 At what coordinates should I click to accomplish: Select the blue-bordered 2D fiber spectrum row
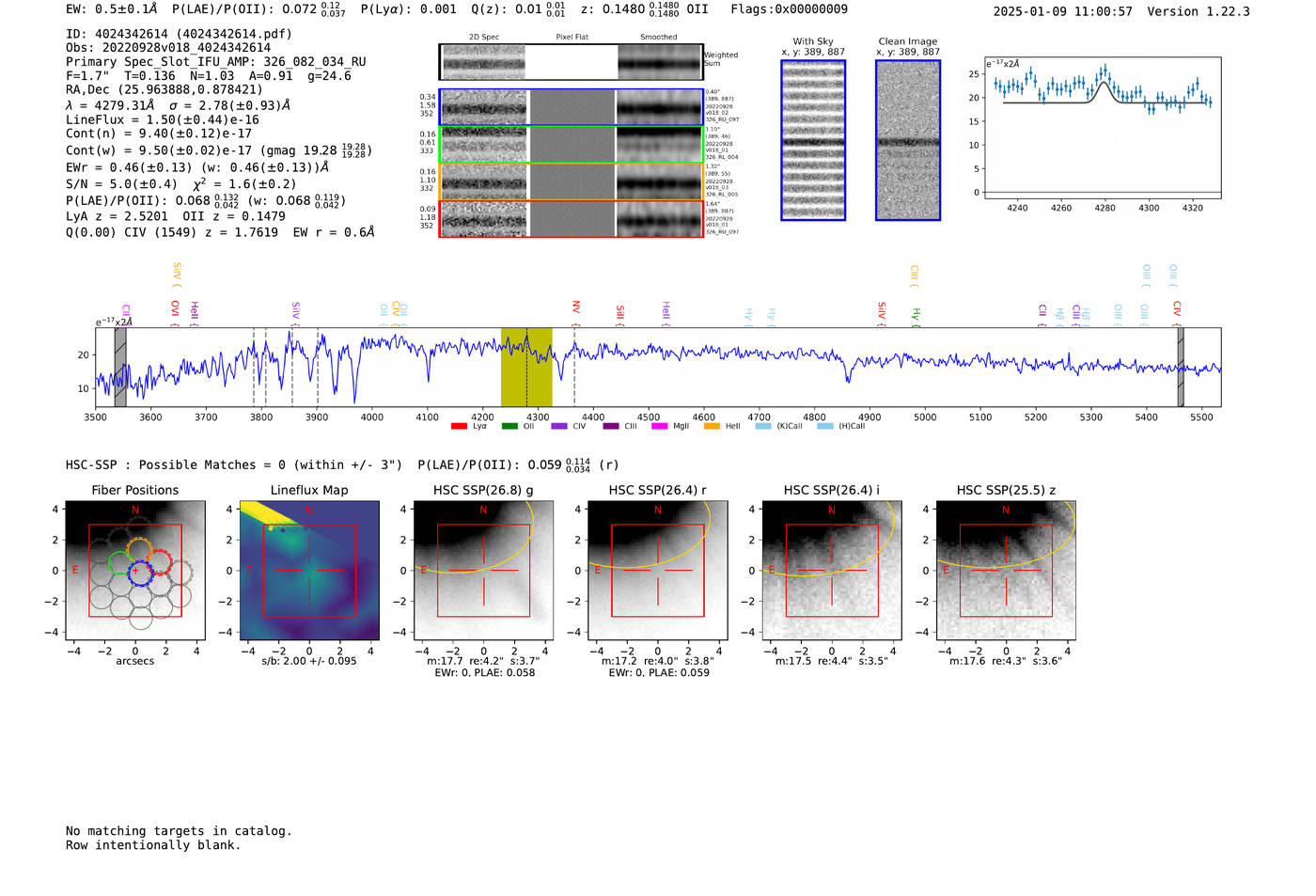point(572,107)
